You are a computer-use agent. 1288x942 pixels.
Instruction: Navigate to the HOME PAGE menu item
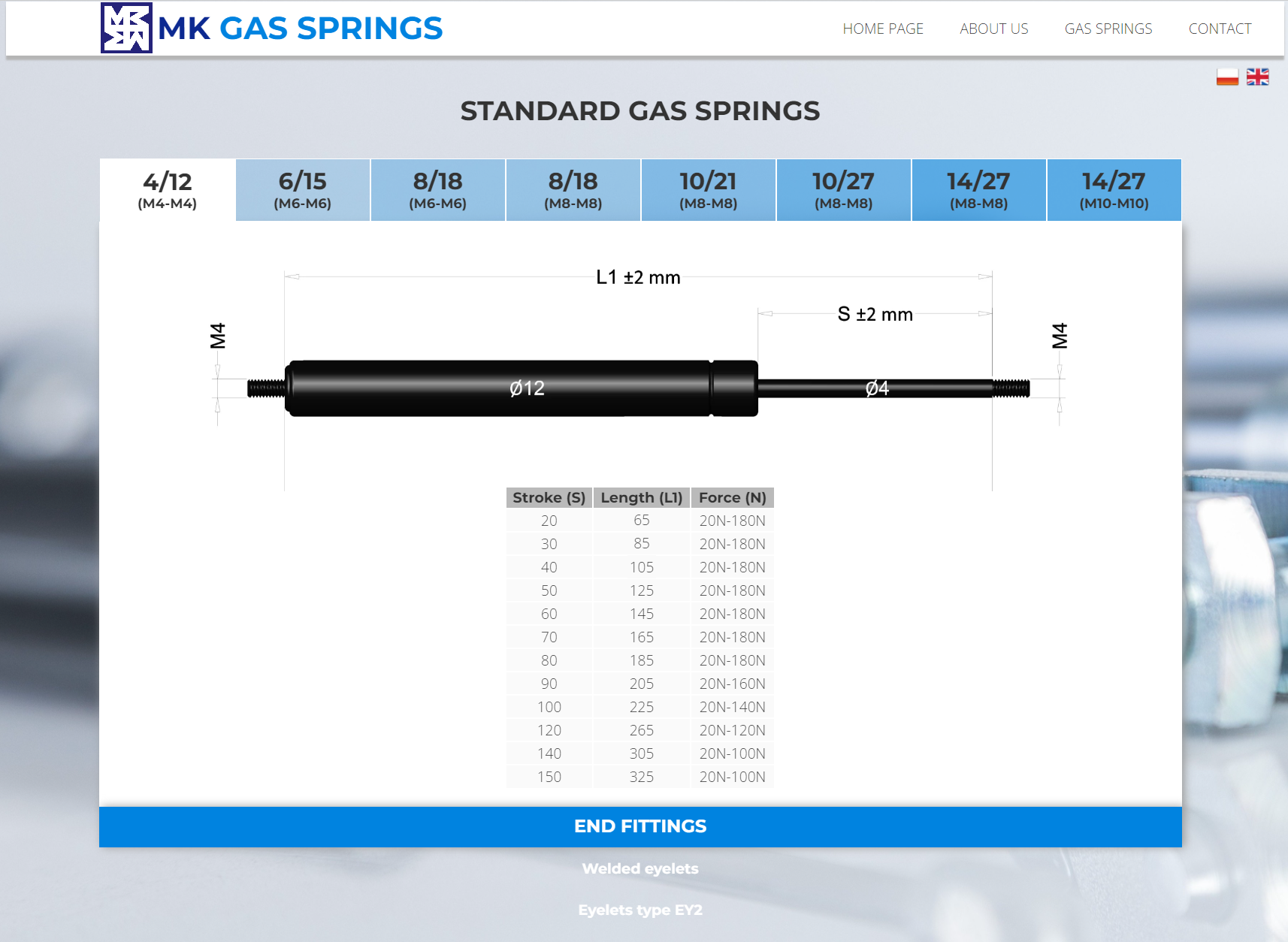pos(884,29)
